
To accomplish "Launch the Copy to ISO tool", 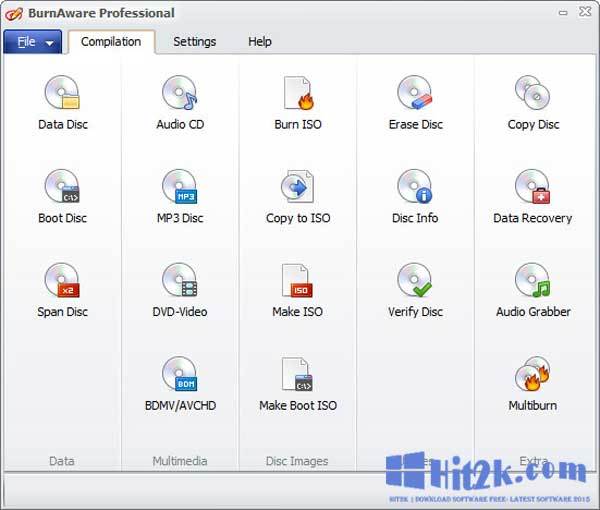I will click(298, 196).
